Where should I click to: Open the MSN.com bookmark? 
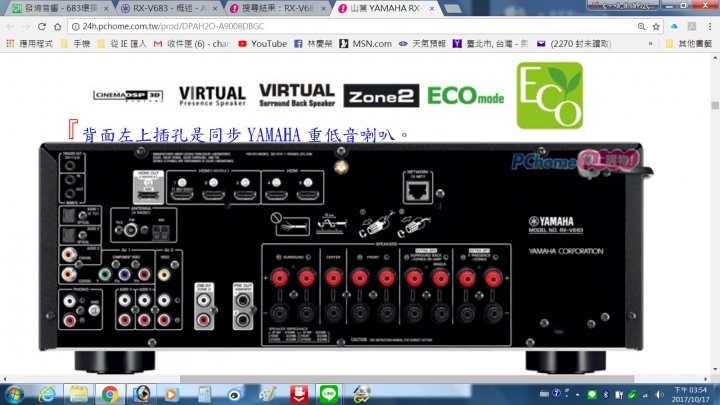[366, 44]
